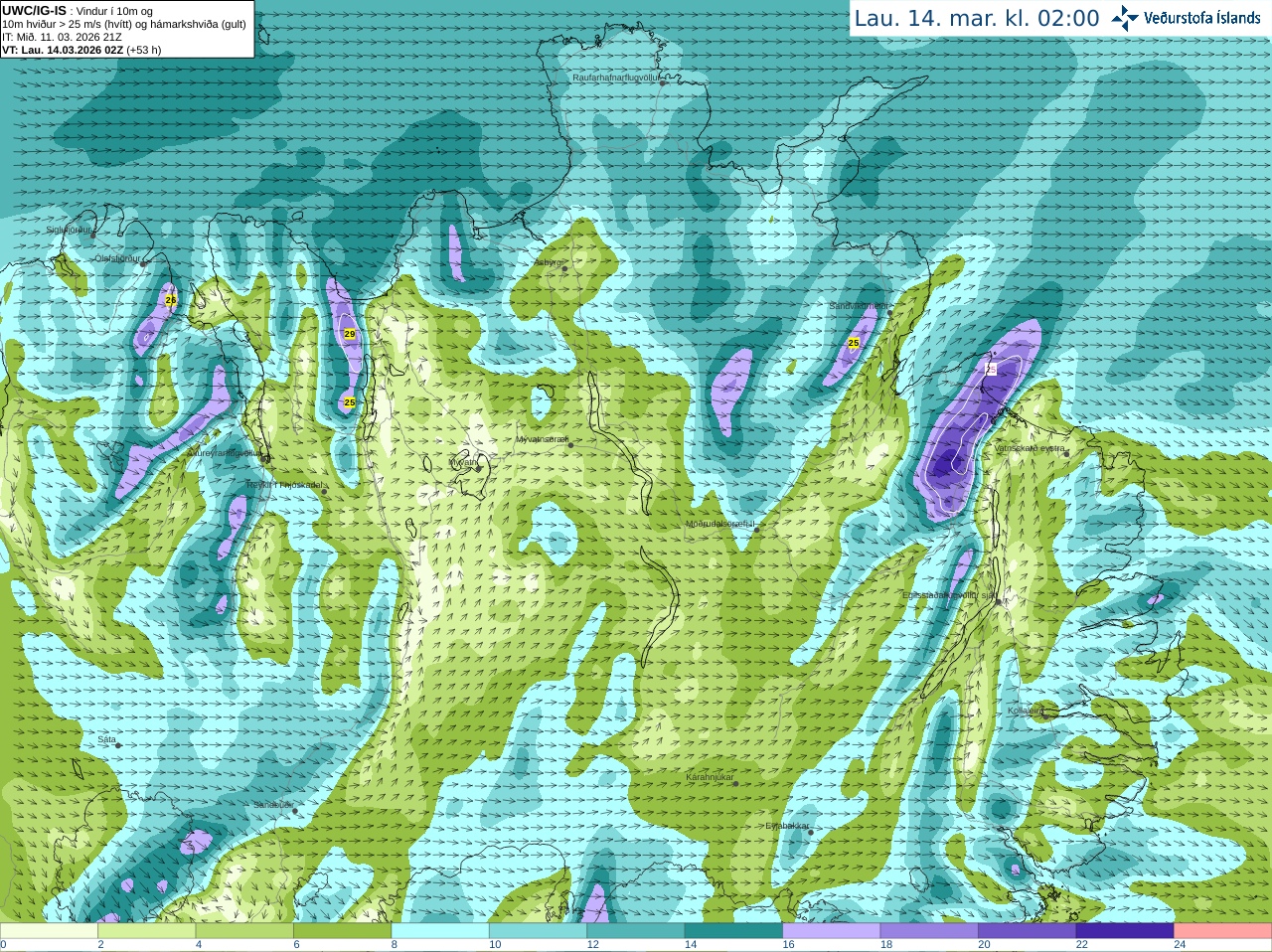Click the 2–4 m/s light green legend swatch
Viewport: 1272px width, 952px height.
tap(146, 930)
